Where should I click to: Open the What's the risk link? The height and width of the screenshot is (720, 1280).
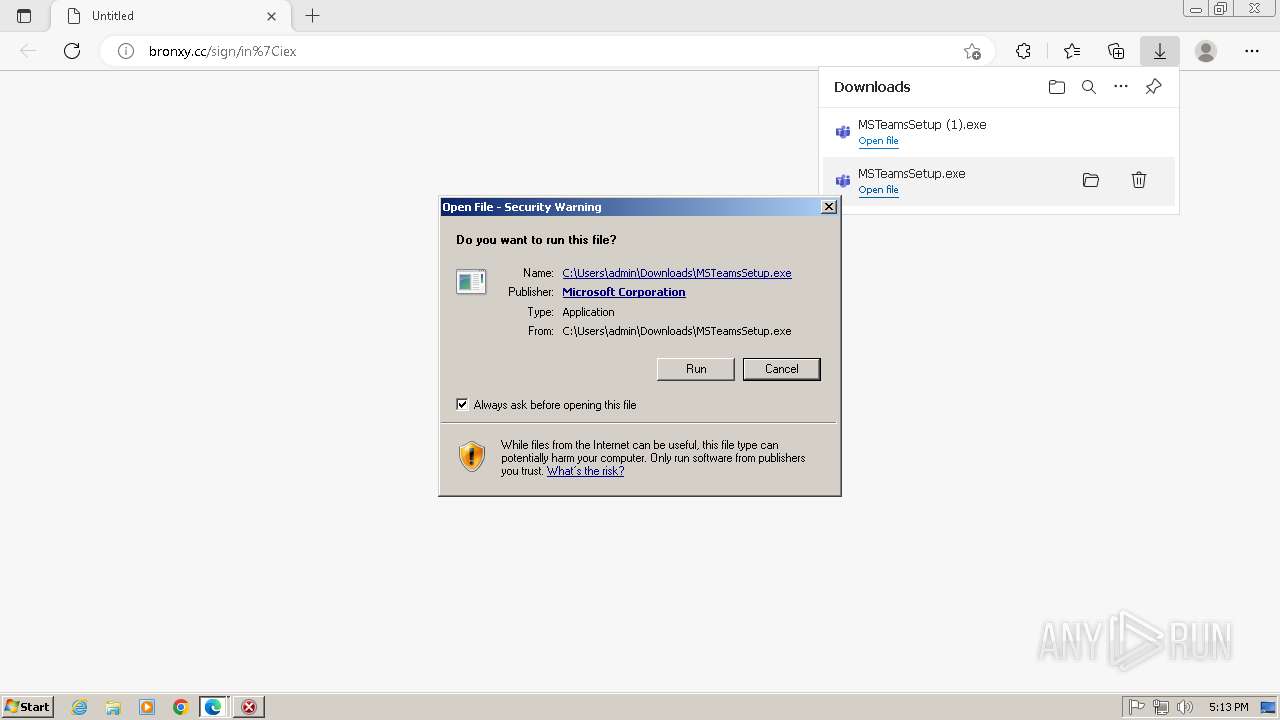click(585, 471)
